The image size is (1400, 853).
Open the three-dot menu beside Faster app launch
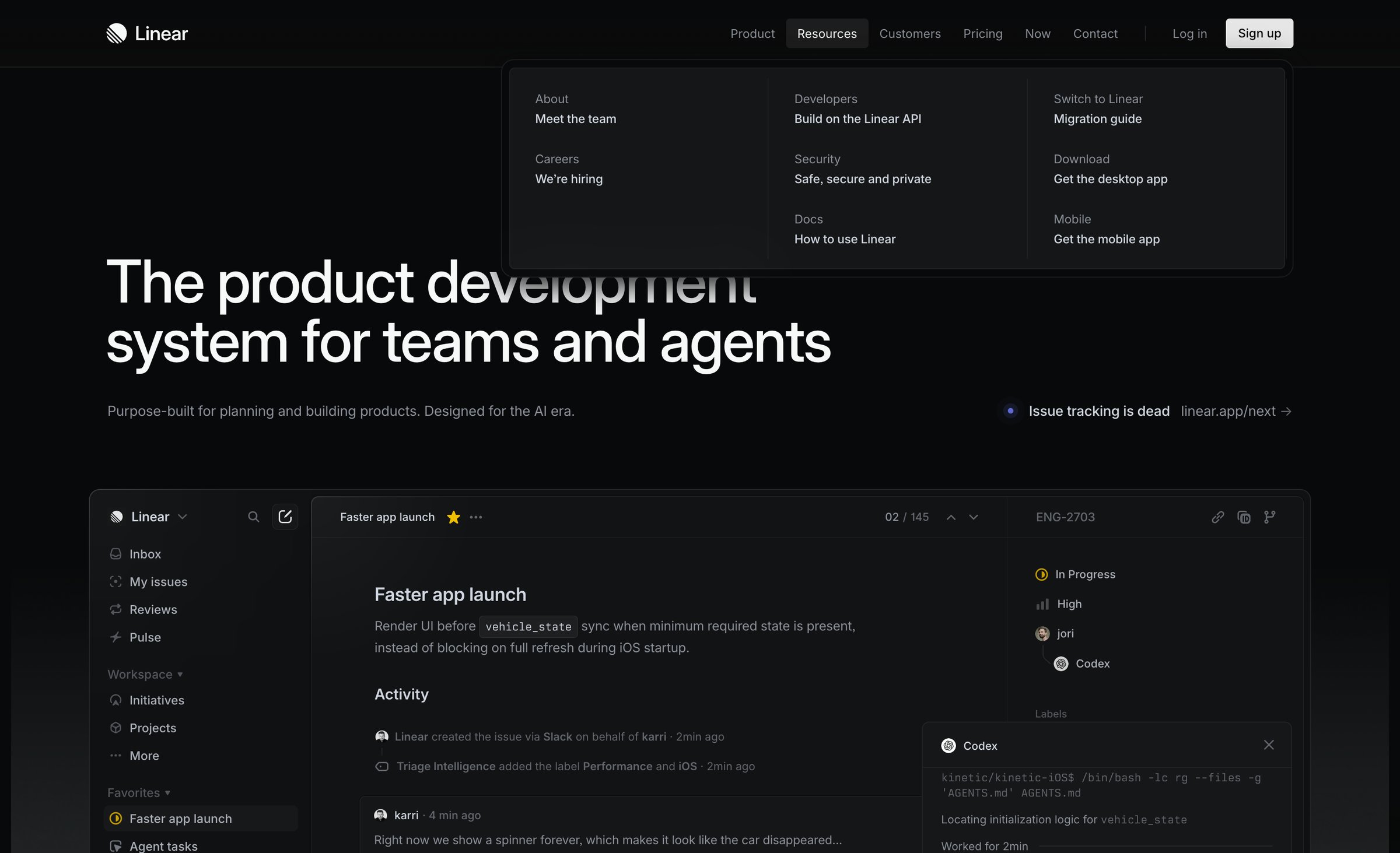tap(476, 517)
